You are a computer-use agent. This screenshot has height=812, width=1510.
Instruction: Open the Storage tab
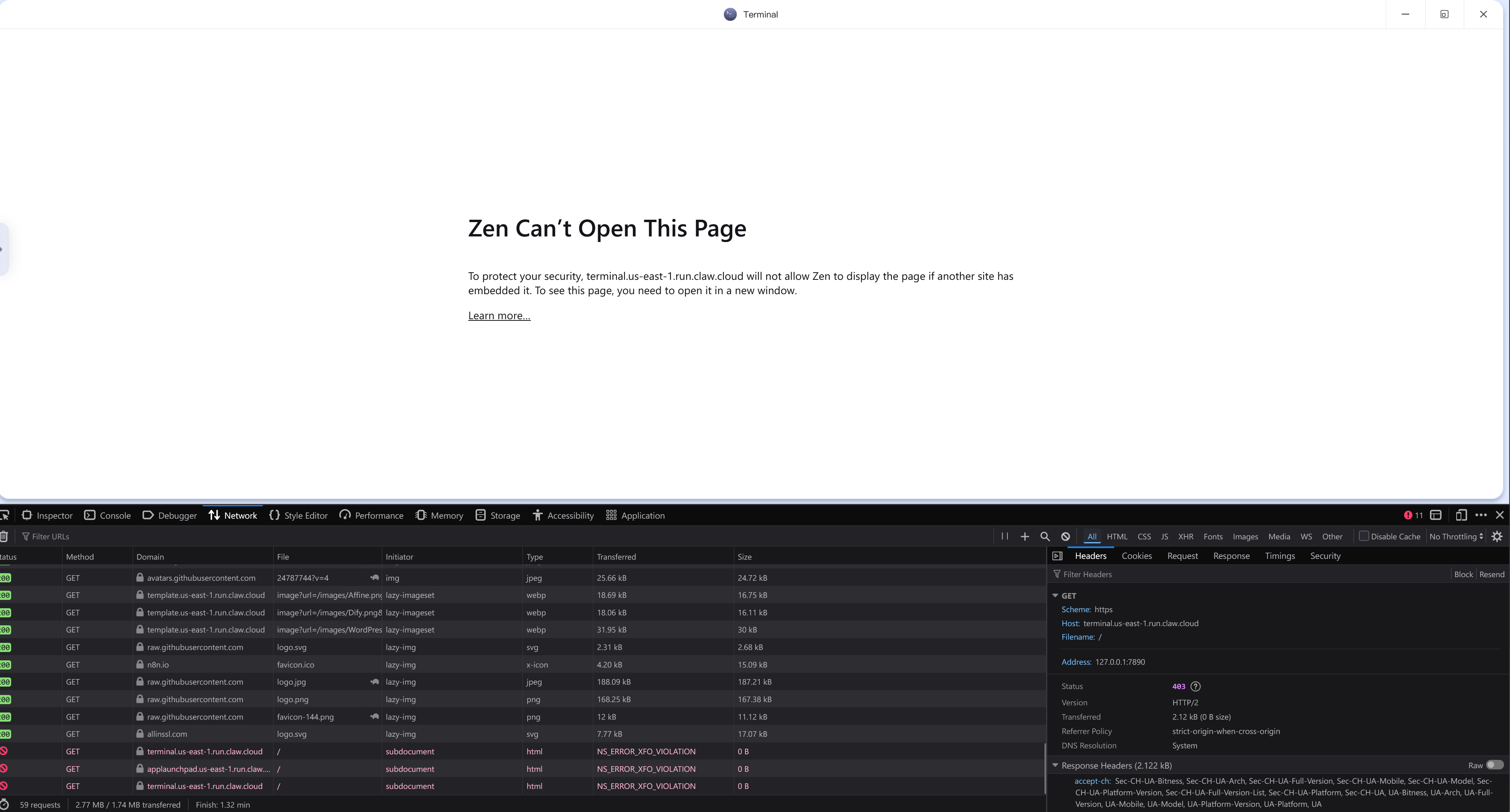tap(498, 515)
